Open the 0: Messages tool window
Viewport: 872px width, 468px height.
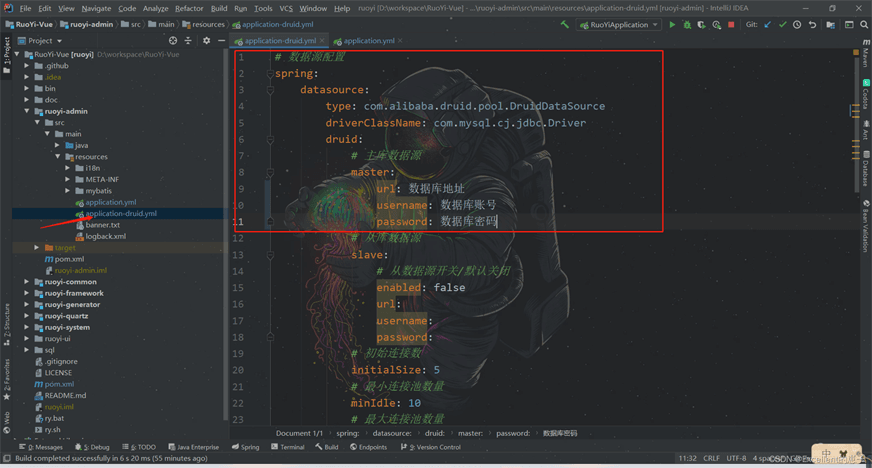[x=41, y=447]
